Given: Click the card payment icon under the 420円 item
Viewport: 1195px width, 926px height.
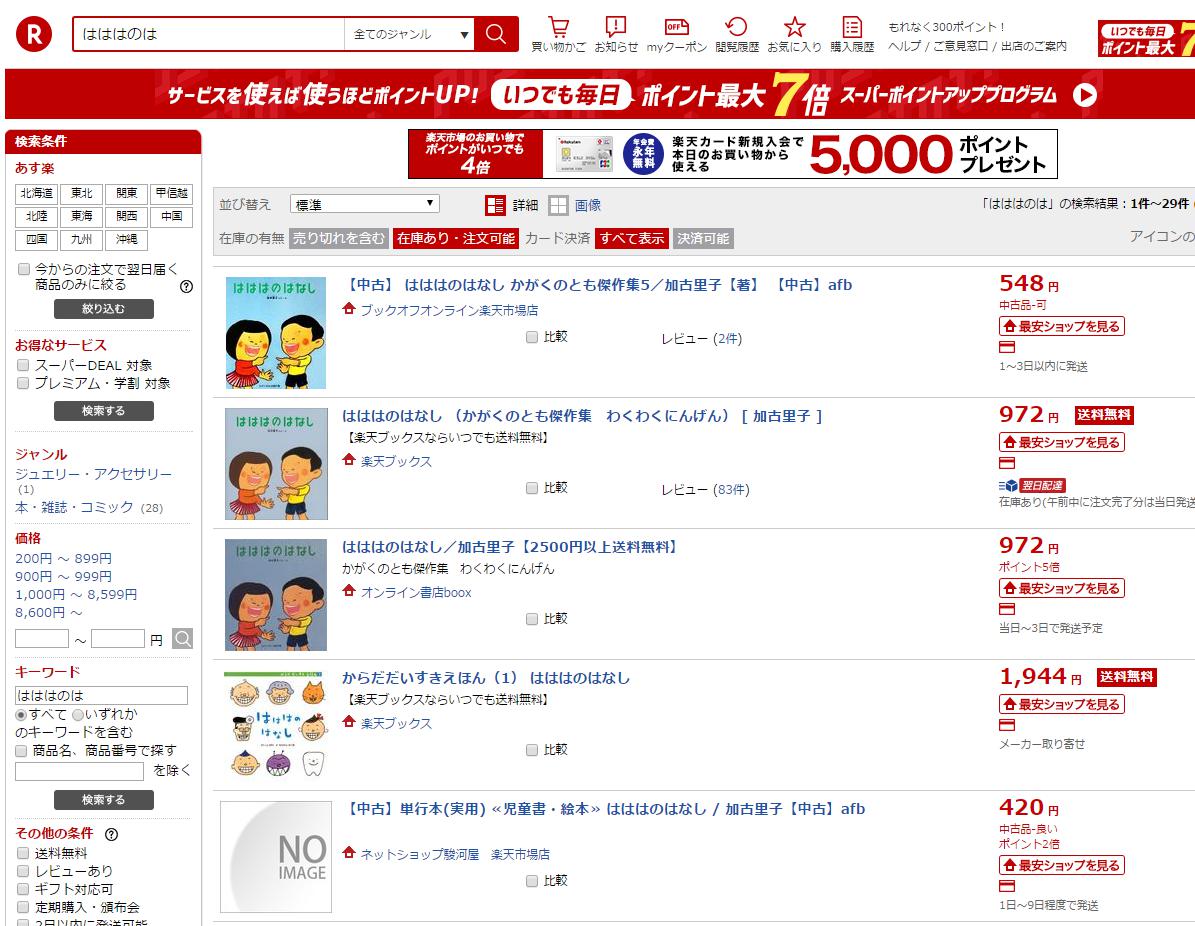Looking at the screenshot, I should (x=1007, y=886).
